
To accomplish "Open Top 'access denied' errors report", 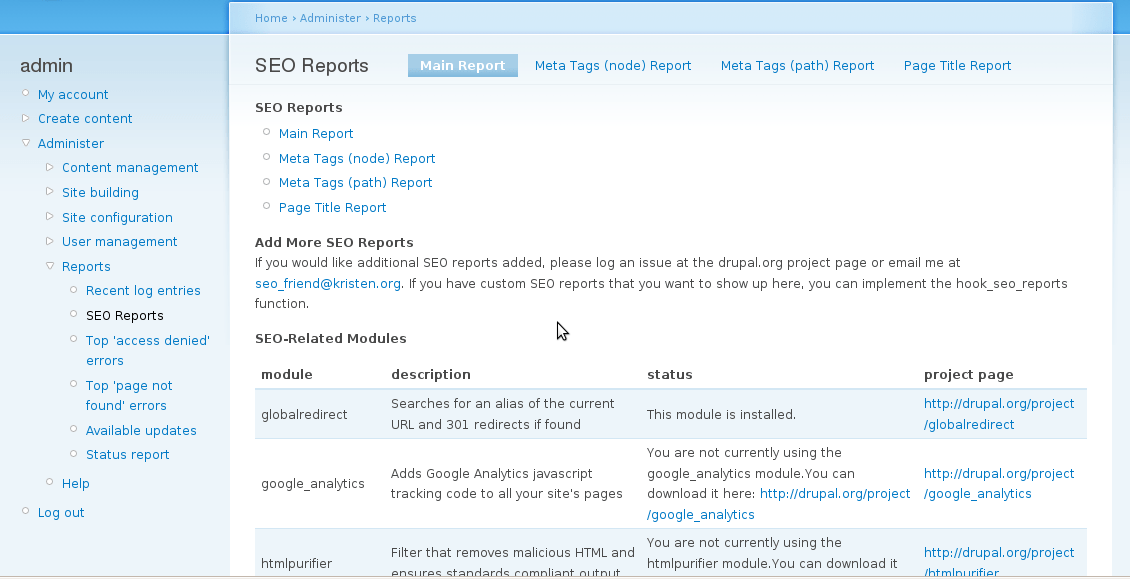I will click(148, 350).
